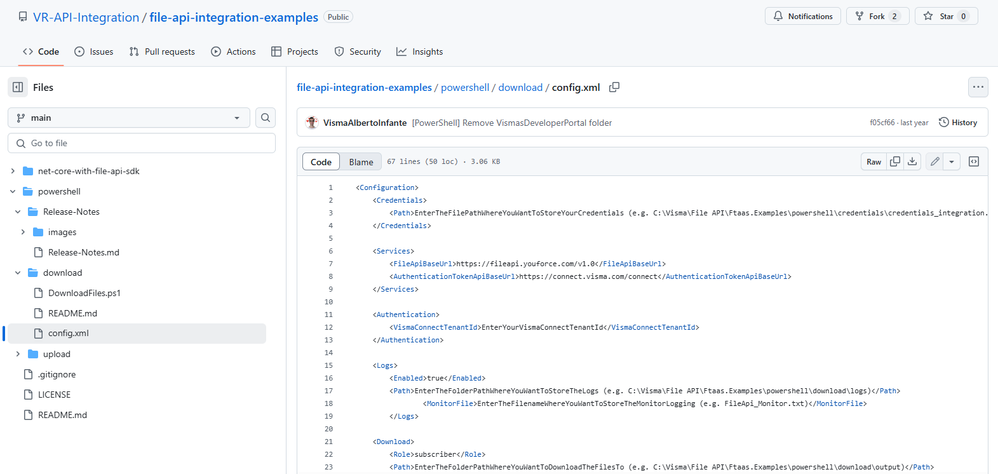Collapse the powershell folder chevron
Image resolution: width=998 pixels, height=474 pixels.
[13, 192]
